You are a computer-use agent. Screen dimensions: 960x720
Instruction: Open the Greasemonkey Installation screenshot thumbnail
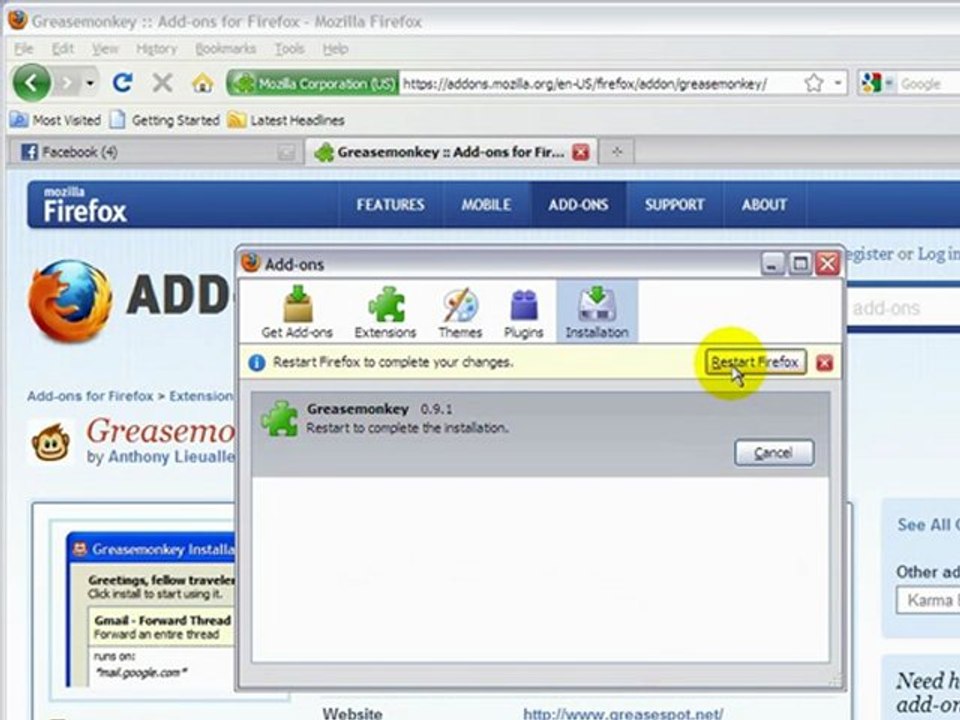[x=151, y=610]
